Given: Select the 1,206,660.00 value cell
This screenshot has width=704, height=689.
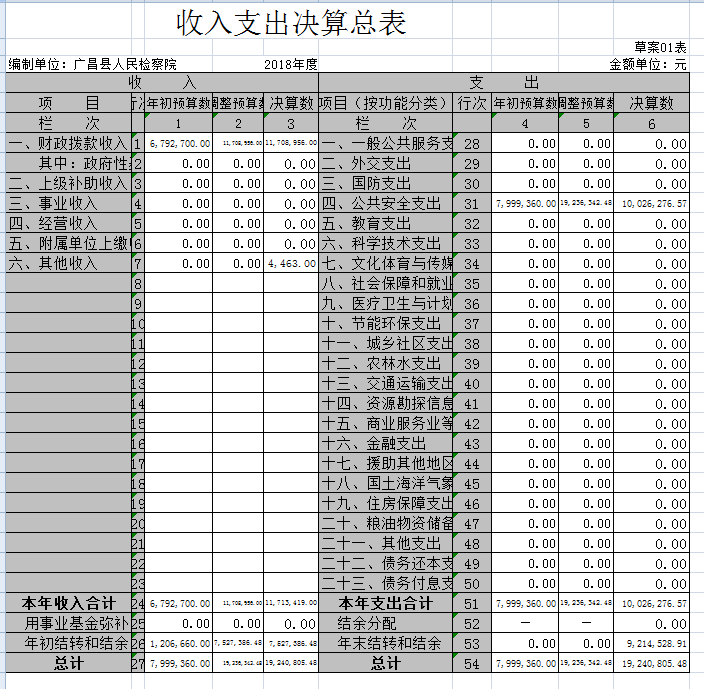Looking at the screenshot, I should point(179,644).
